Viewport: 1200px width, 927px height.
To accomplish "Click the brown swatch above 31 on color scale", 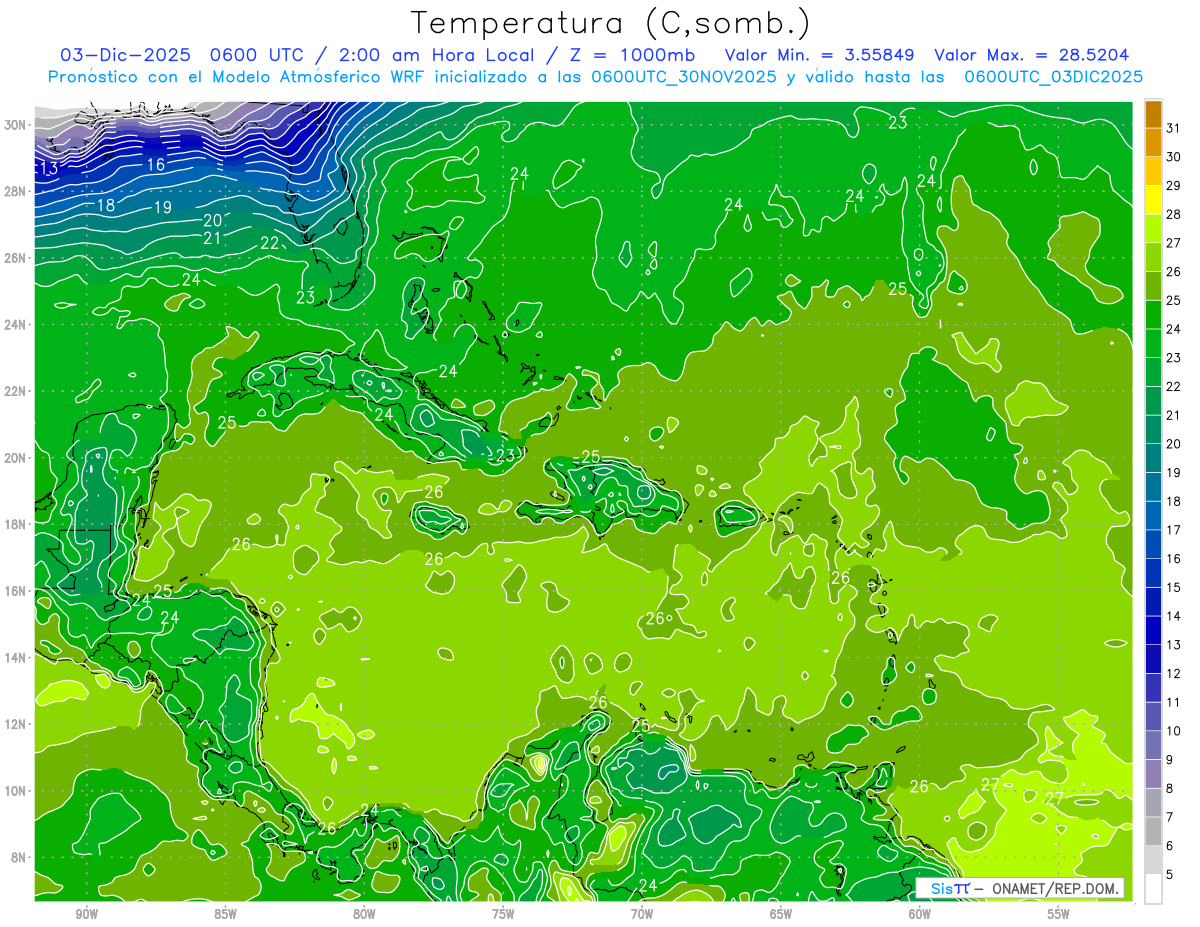I will [x=1153, y=114].
